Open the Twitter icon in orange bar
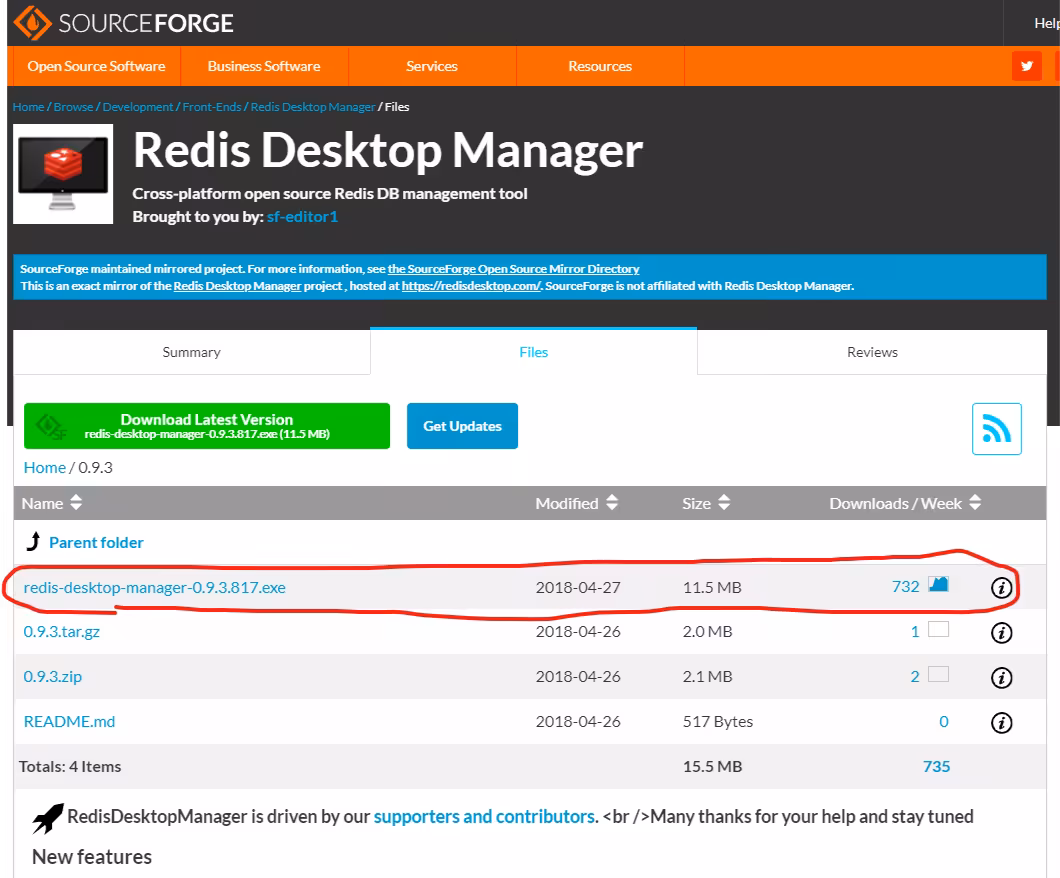Image resolution: width=1060 pixels, height=878 pixels. (1026, 66)
